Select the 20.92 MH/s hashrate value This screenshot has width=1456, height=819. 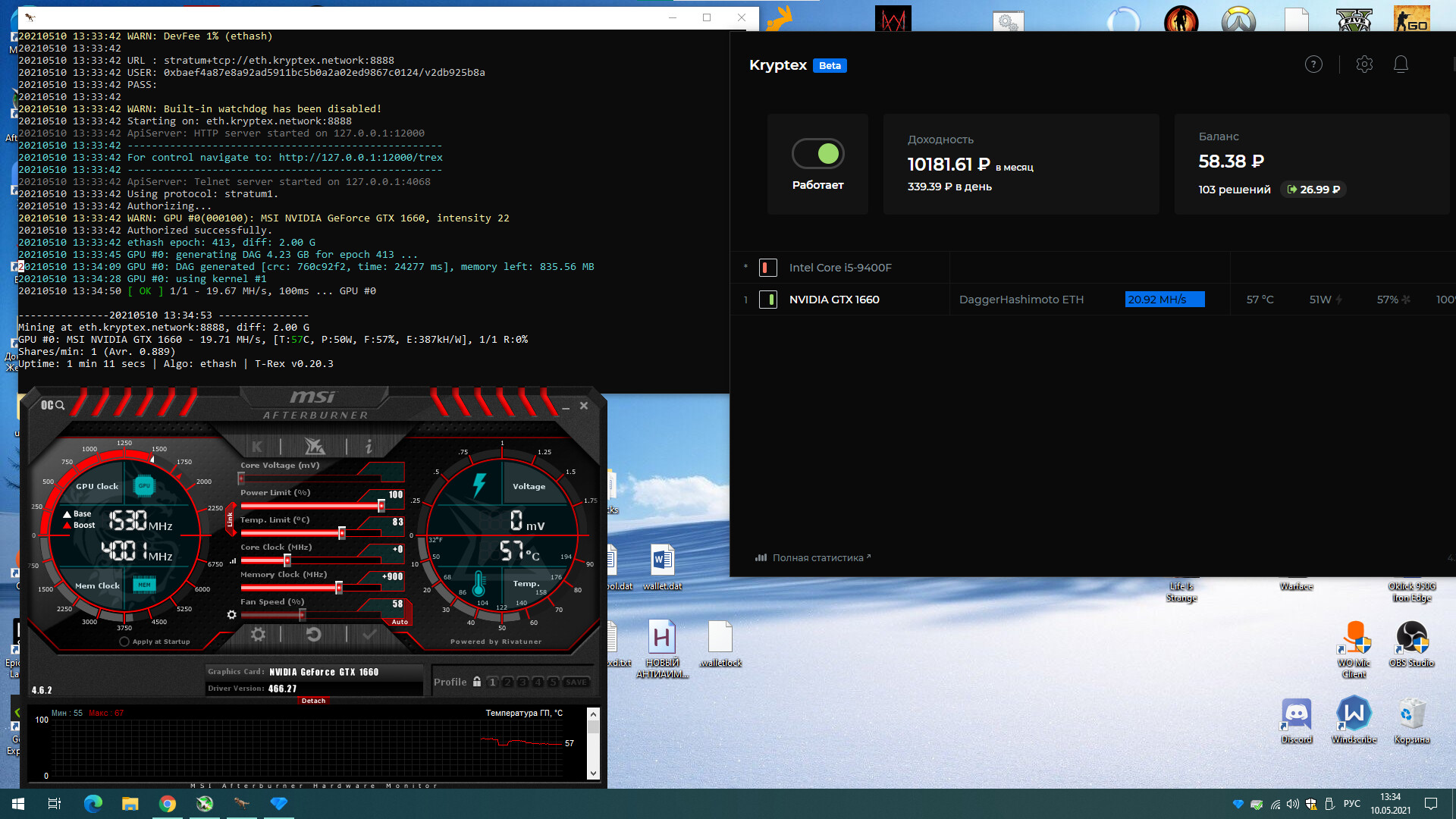click(1165, 300)
